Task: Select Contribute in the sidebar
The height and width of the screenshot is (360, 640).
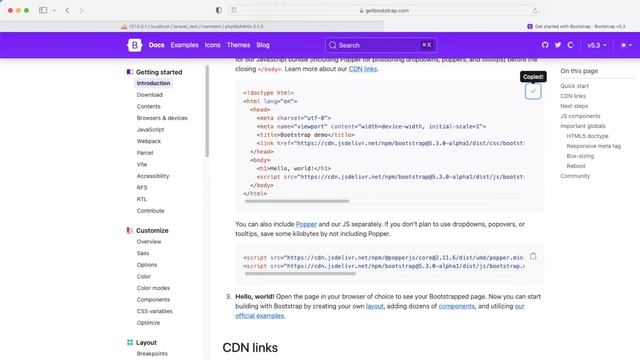Action: point(151,211)
